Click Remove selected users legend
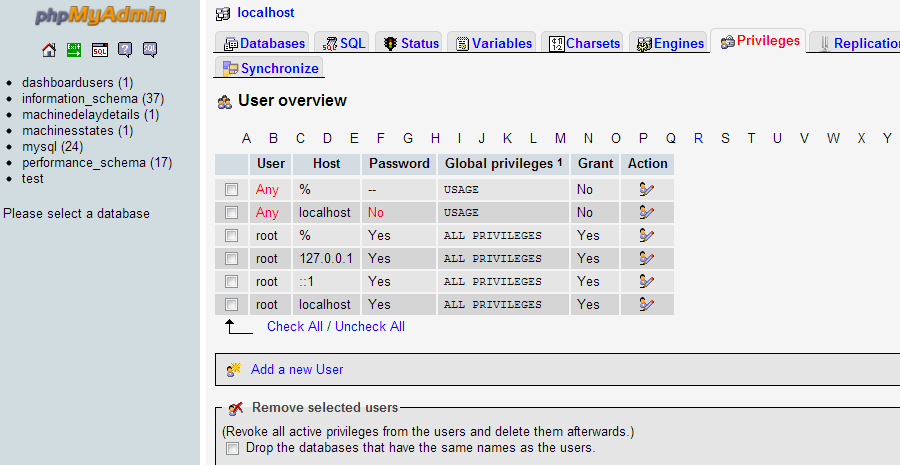This screenshot has width=900, height=465. pyautogui.click(x=325, y=408)
